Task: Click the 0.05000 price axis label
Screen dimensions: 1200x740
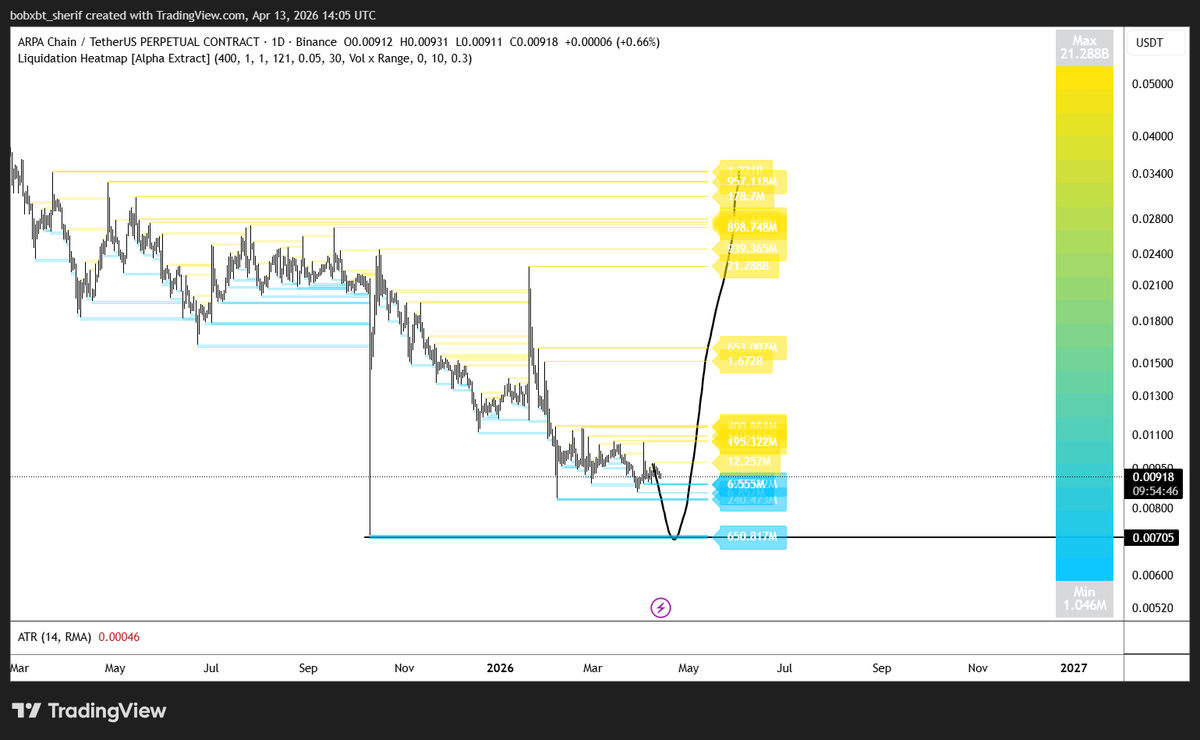Action: click(1151, 85)
